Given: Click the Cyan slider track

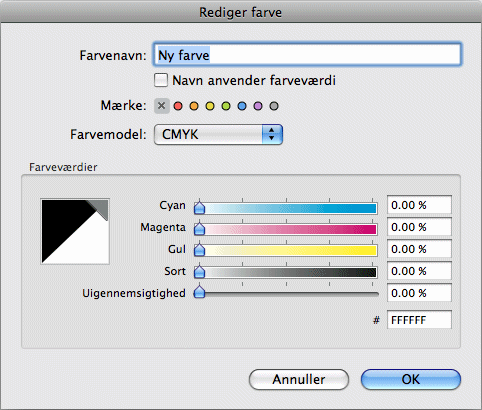Looking at the screenshot, I should click(290, 208).
